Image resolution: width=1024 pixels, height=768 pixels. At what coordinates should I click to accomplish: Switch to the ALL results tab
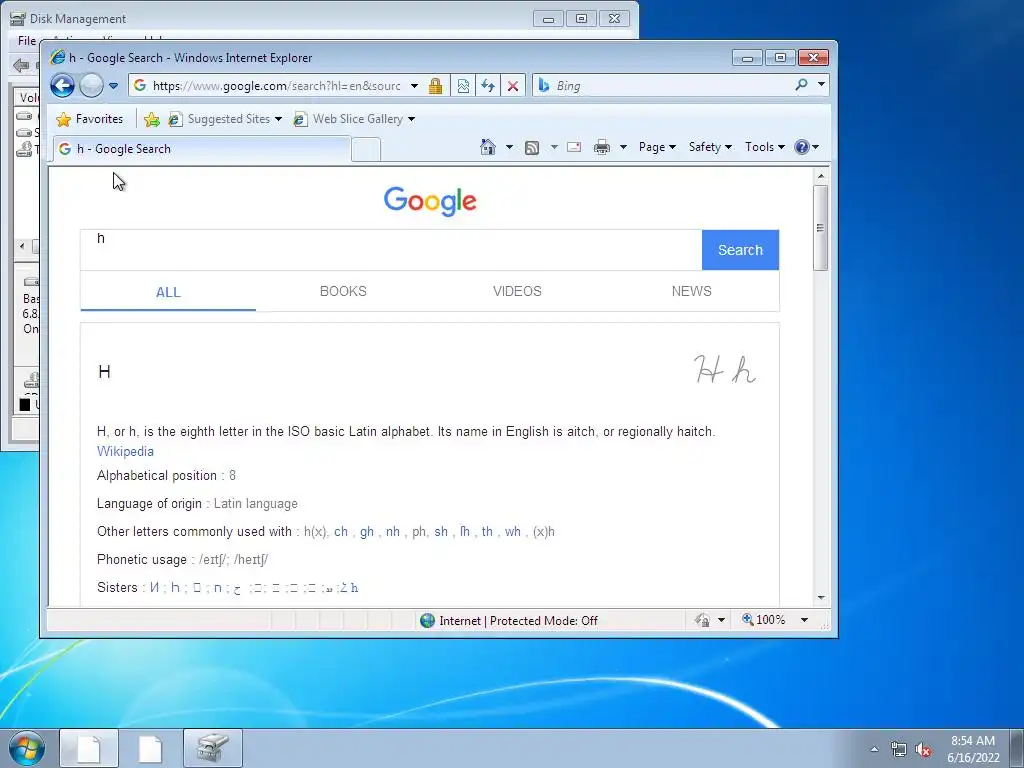click(x=168, y=292)
